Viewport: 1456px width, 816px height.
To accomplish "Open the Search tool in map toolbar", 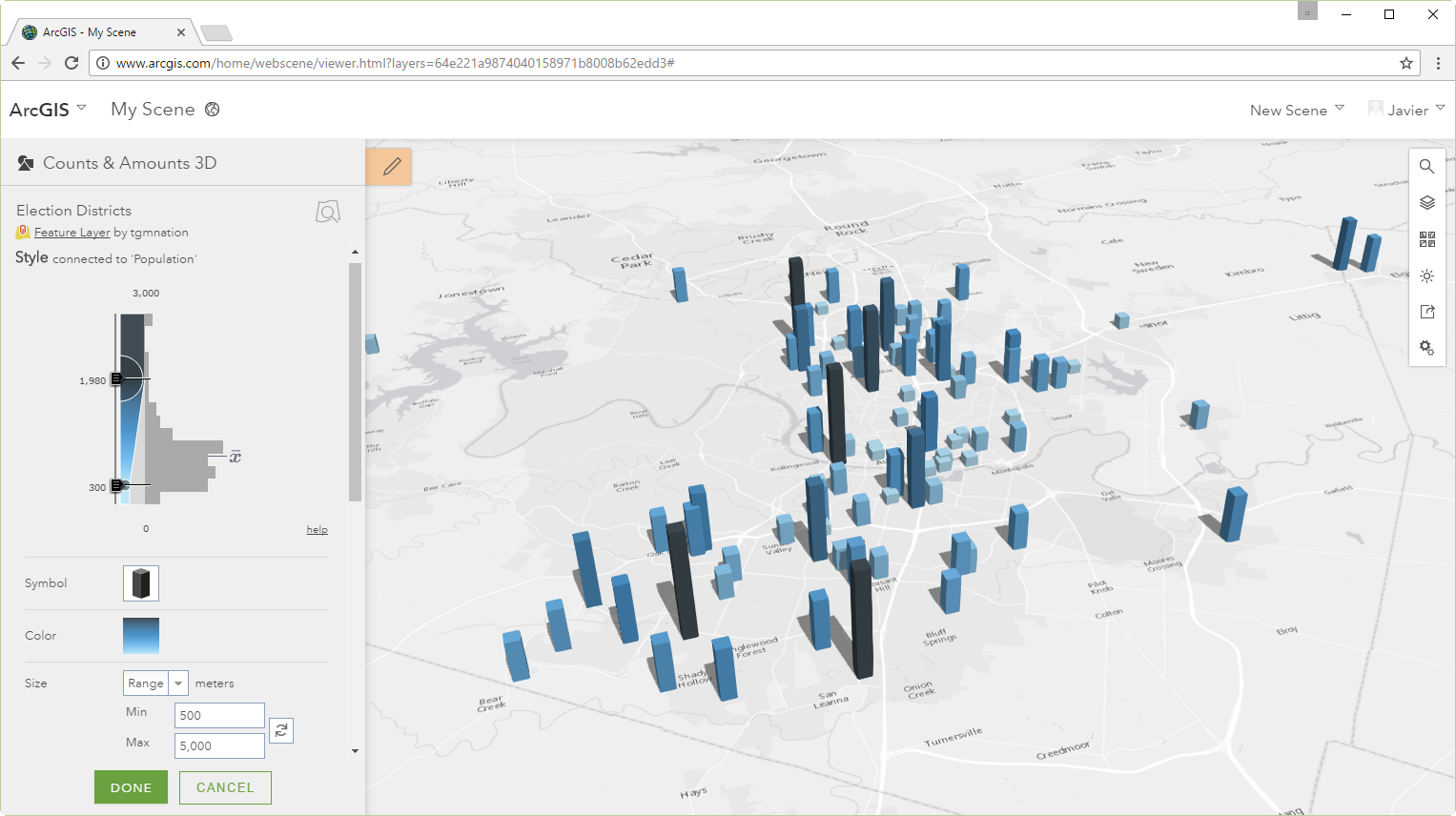I will click(x=1426, y=167).
